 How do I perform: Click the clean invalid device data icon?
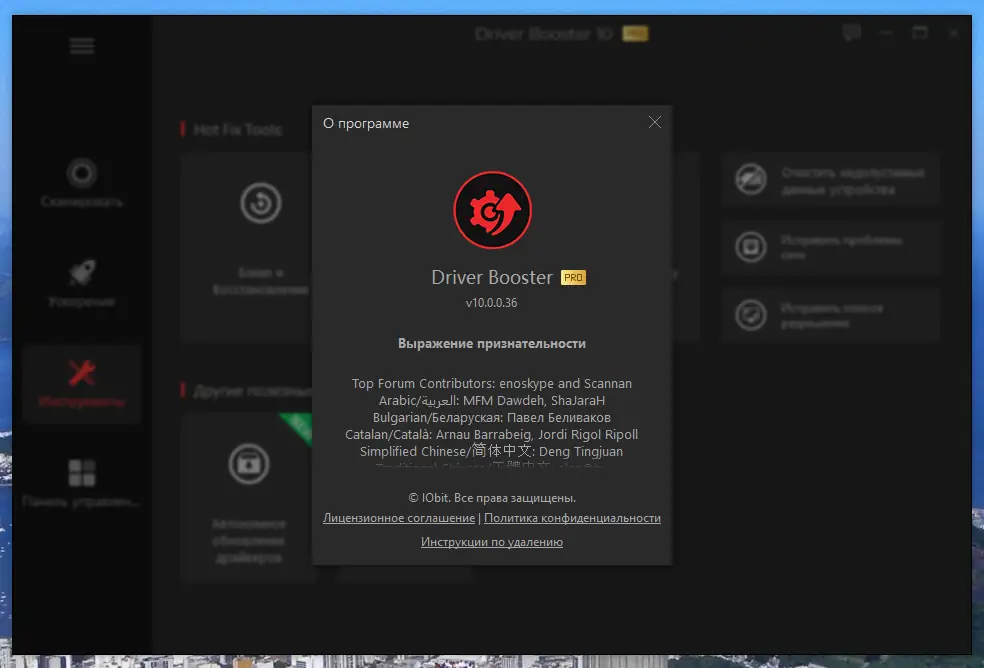(751, 179)
